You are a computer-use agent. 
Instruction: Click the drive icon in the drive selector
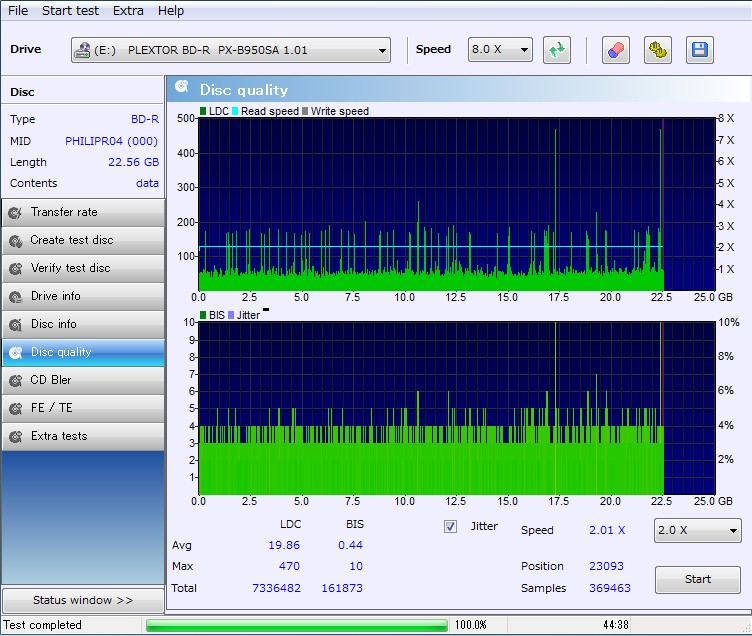82,50
